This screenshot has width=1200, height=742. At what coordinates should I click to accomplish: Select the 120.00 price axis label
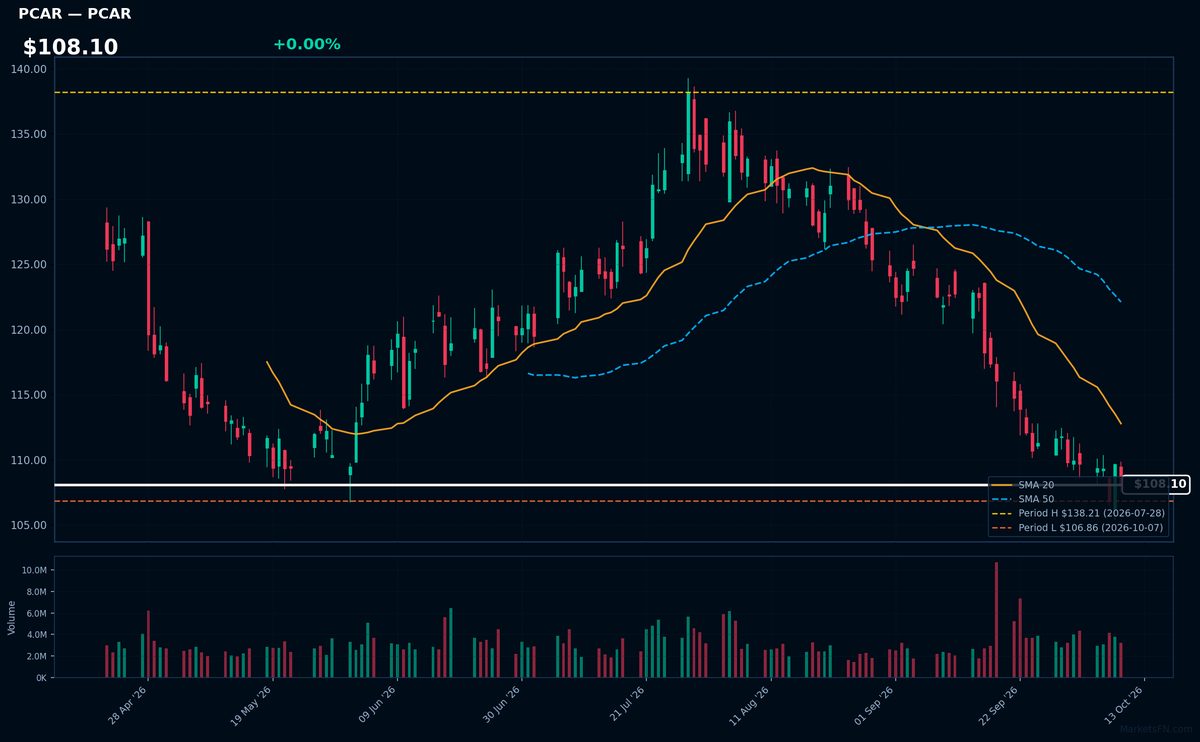tap(30, 330)
